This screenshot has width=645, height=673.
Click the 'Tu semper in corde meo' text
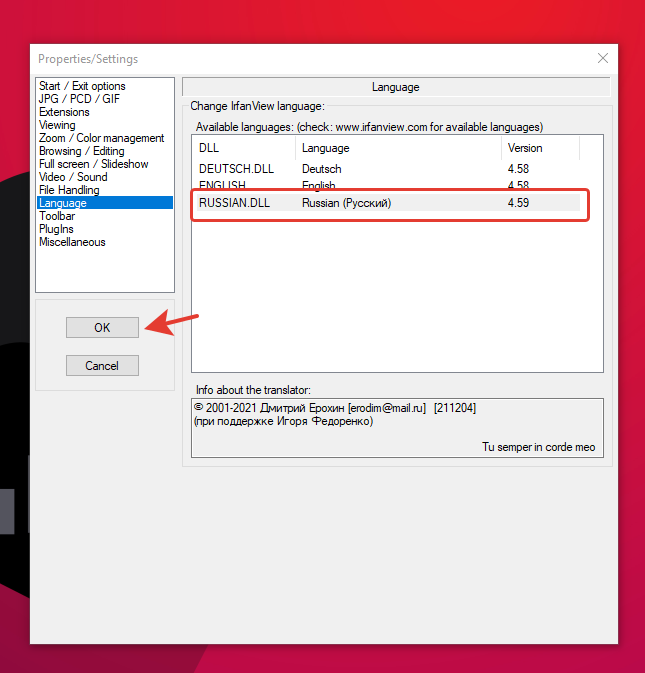539,447
